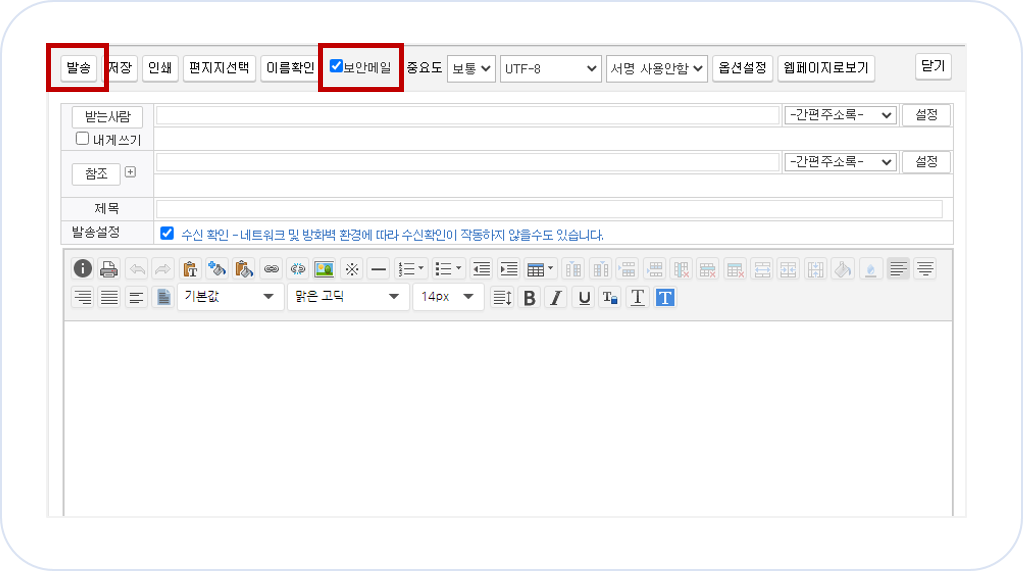The width and height of the screenshot is (1023, 571).
Task: Click the insert column left icon
Action: (573, 269)
